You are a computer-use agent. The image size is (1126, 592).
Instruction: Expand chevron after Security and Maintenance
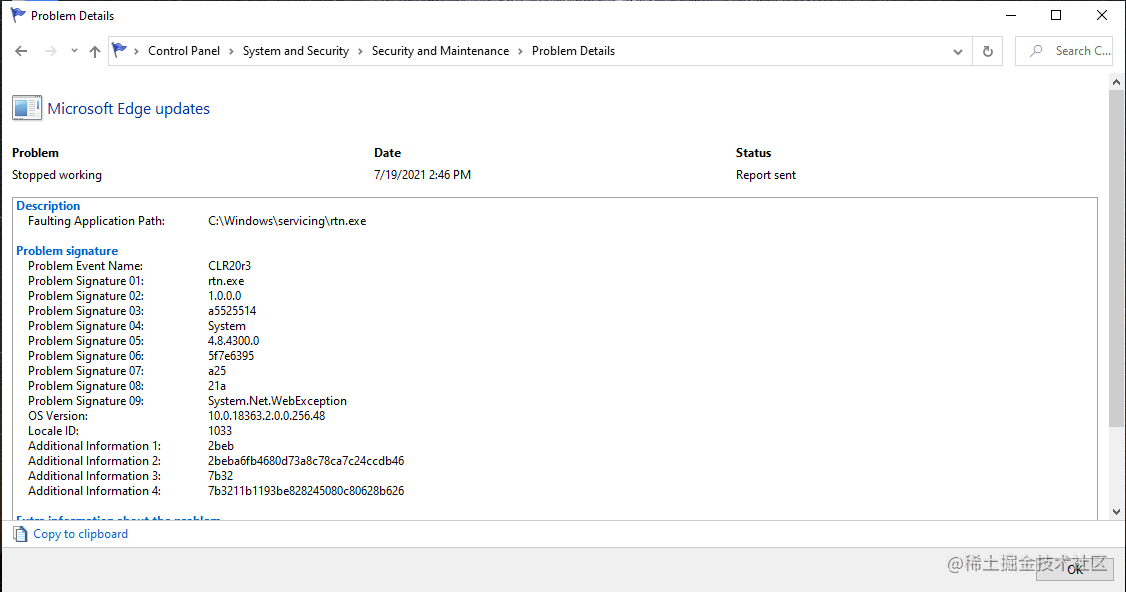[521, 52]
